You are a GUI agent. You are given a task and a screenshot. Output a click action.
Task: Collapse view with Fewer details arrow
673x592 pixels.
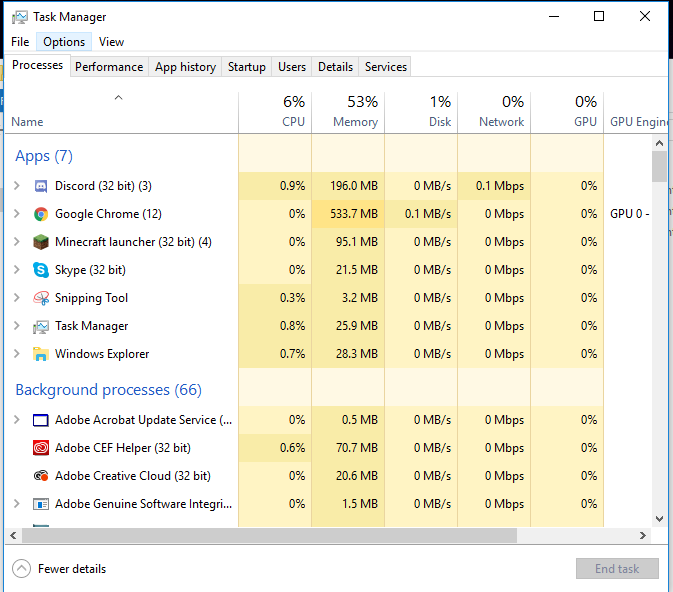pos(21,569)
